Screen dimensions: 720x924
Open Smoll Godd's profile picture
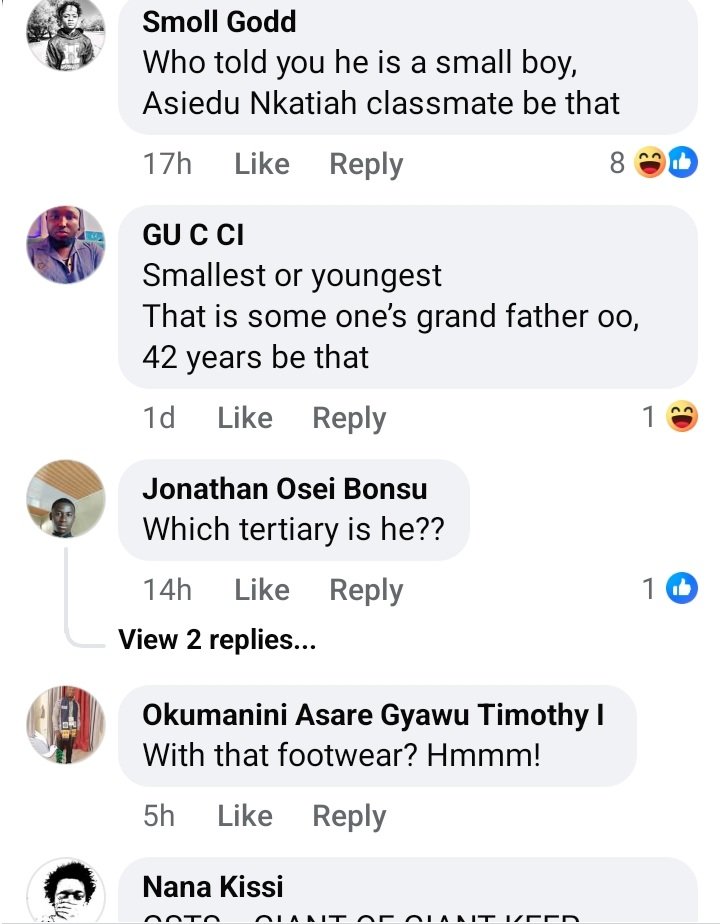(66, 33)
